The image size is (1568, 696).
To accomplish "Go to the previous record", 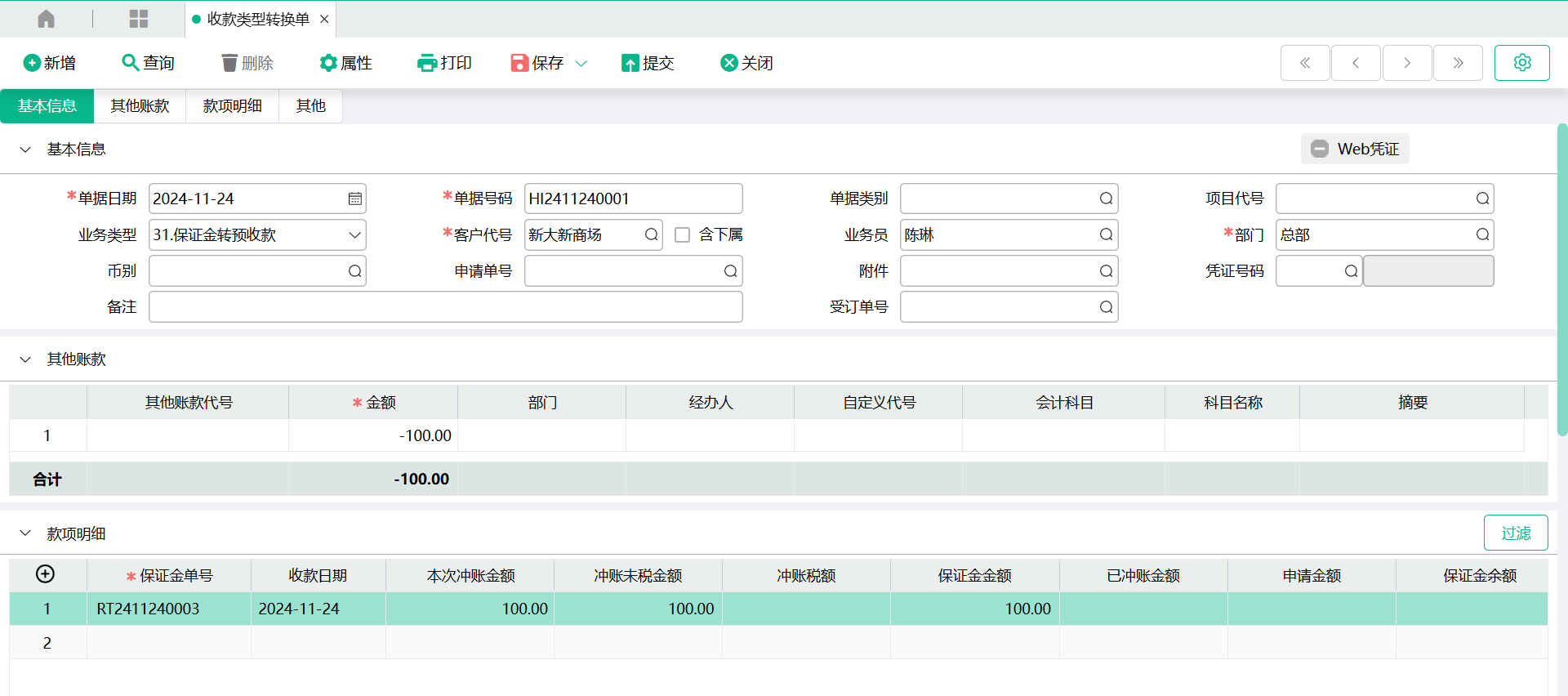I will 1356,63.
